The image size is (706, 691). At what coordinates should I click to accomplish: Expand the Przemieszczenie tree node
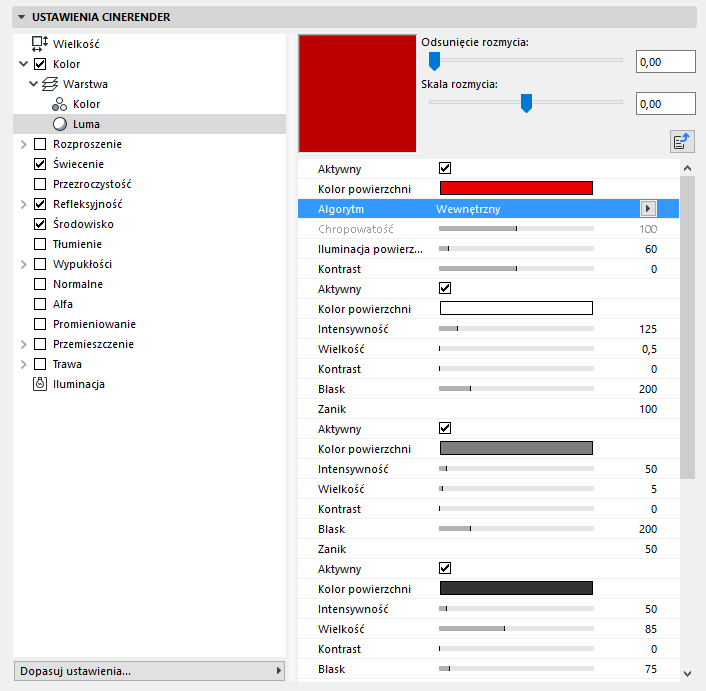pos(24,344)
